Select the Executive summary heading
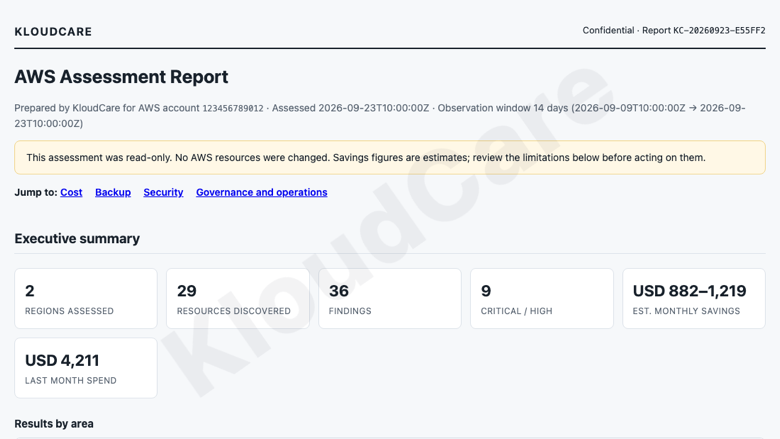Image resolution: width=780 pixels, height=439 pixels. pos(77,239)
